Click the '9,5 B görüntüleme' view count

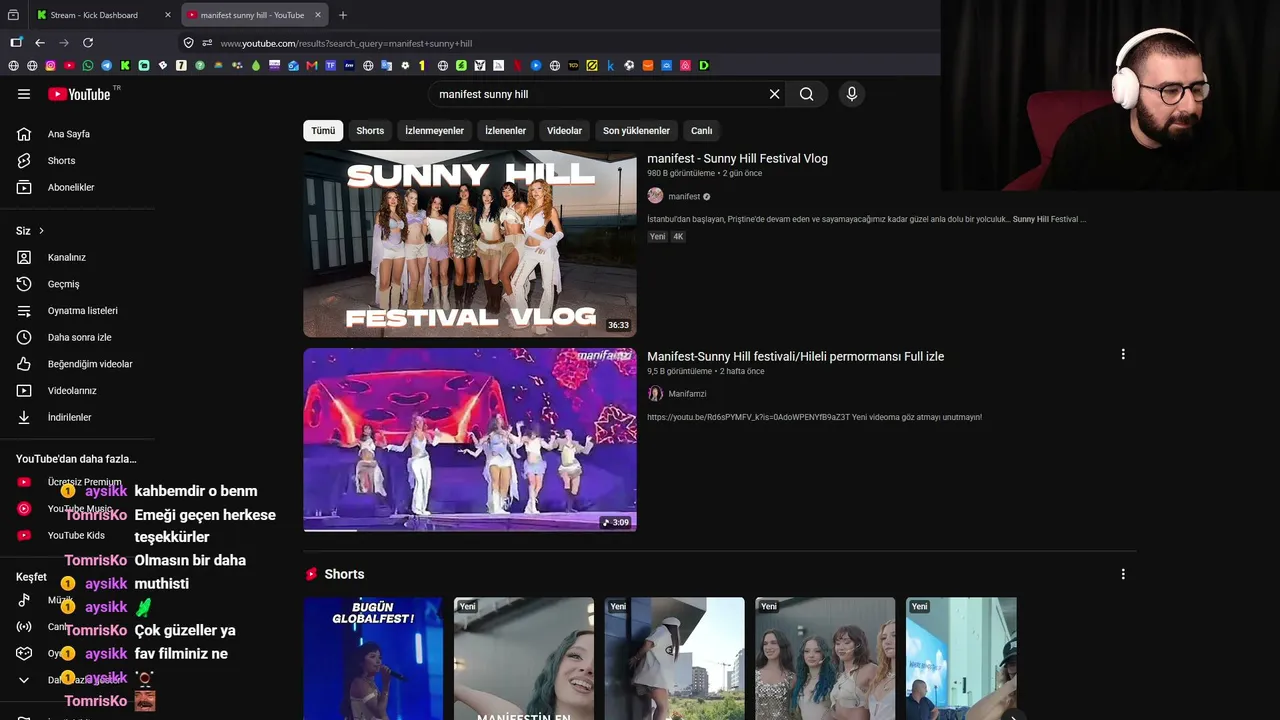click(x=680, y=371)
